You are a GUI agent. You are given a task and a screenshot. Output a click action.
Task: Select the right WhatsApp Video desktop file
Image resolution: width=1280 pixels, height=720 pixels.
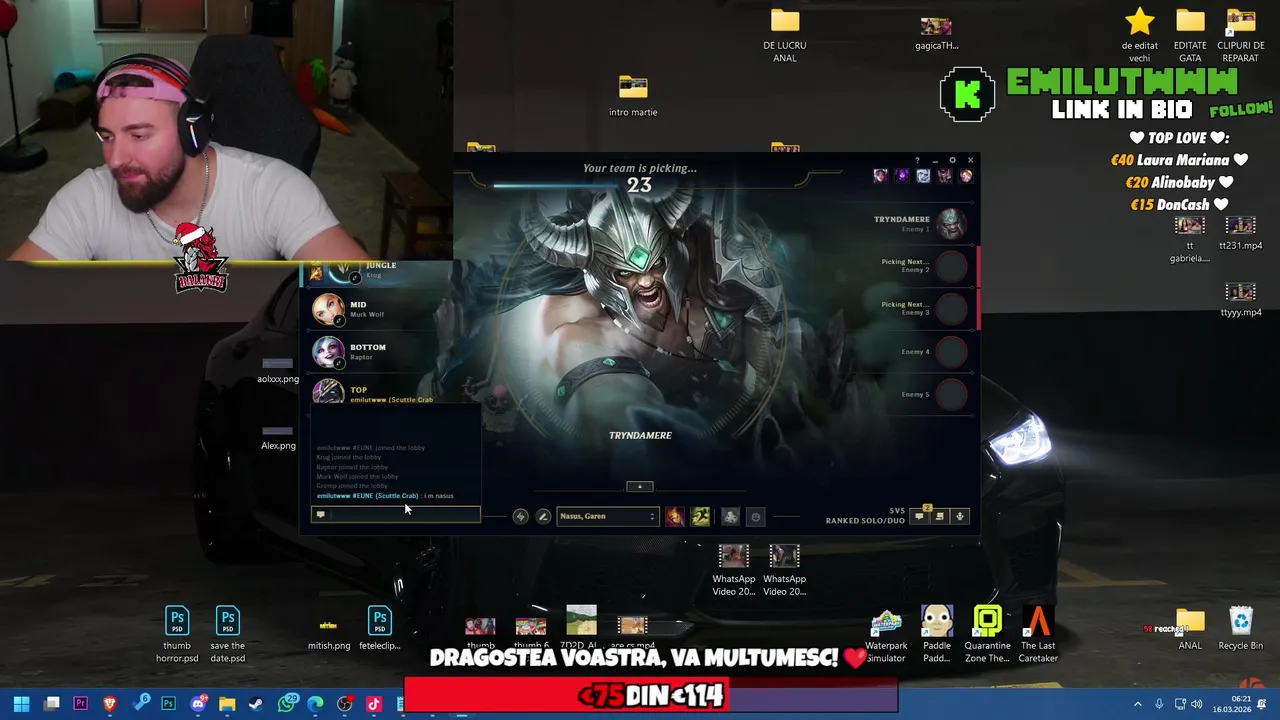(x=784, y=570)
